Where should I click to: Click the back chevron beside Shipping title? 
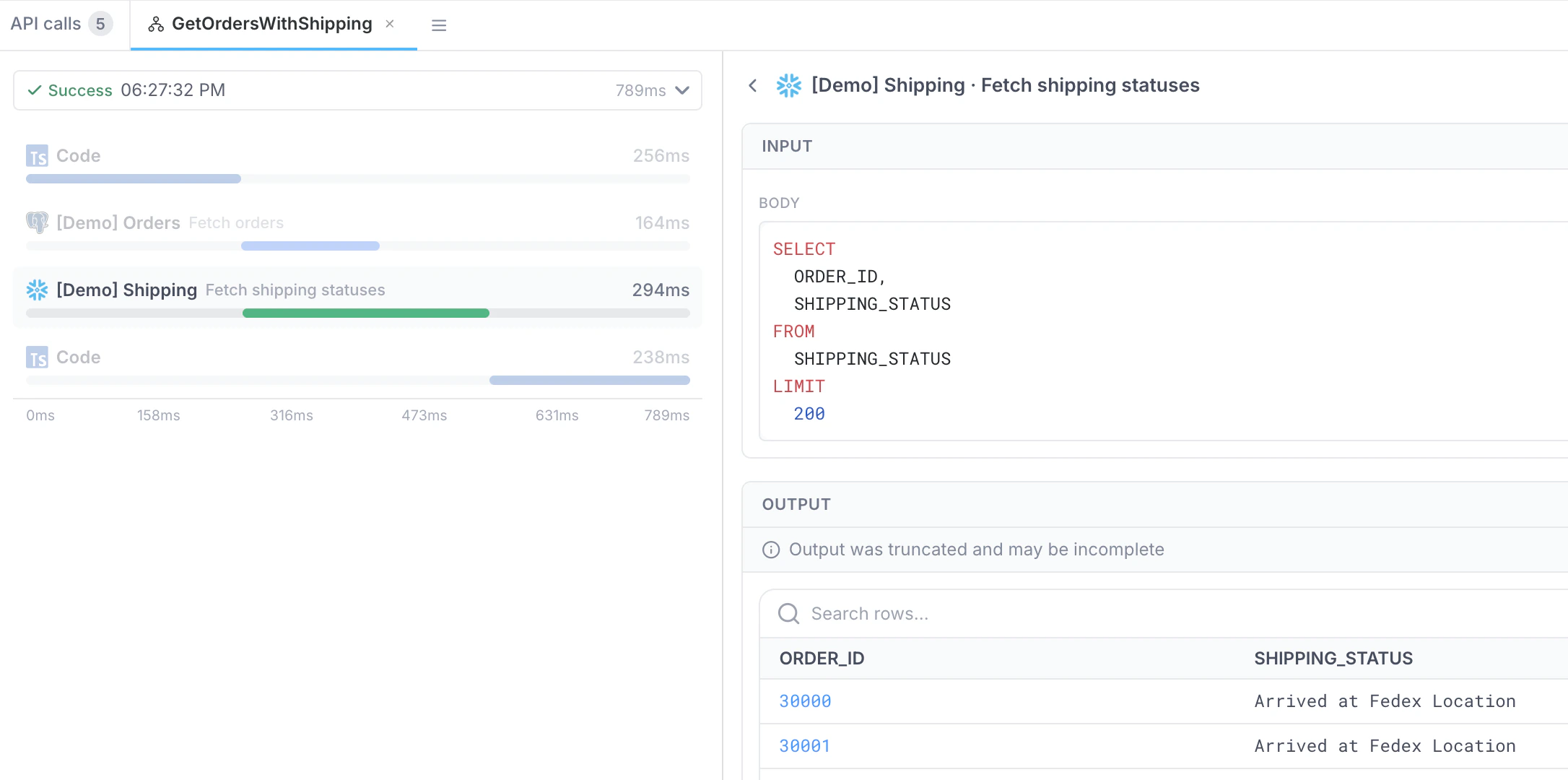point(752,86)
